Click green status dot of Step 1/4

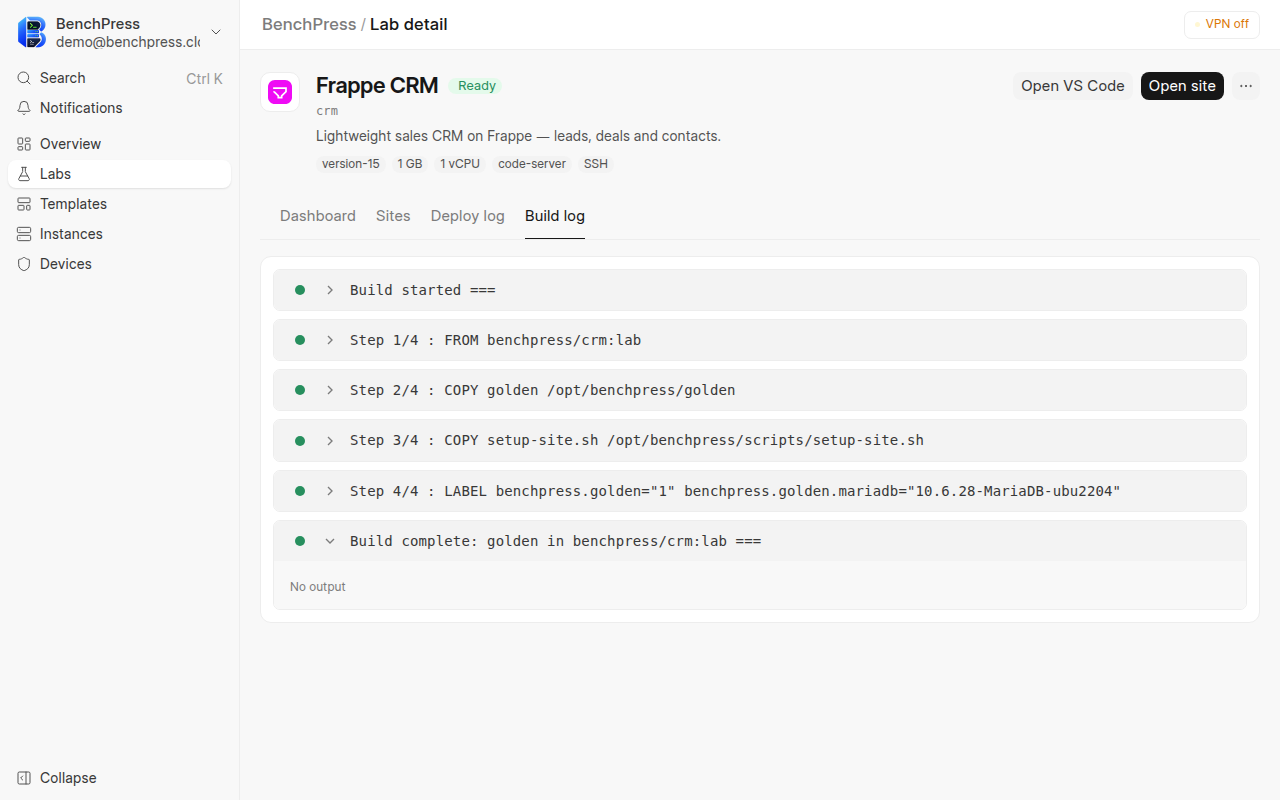pyautogui.click(x=300, y=340)
